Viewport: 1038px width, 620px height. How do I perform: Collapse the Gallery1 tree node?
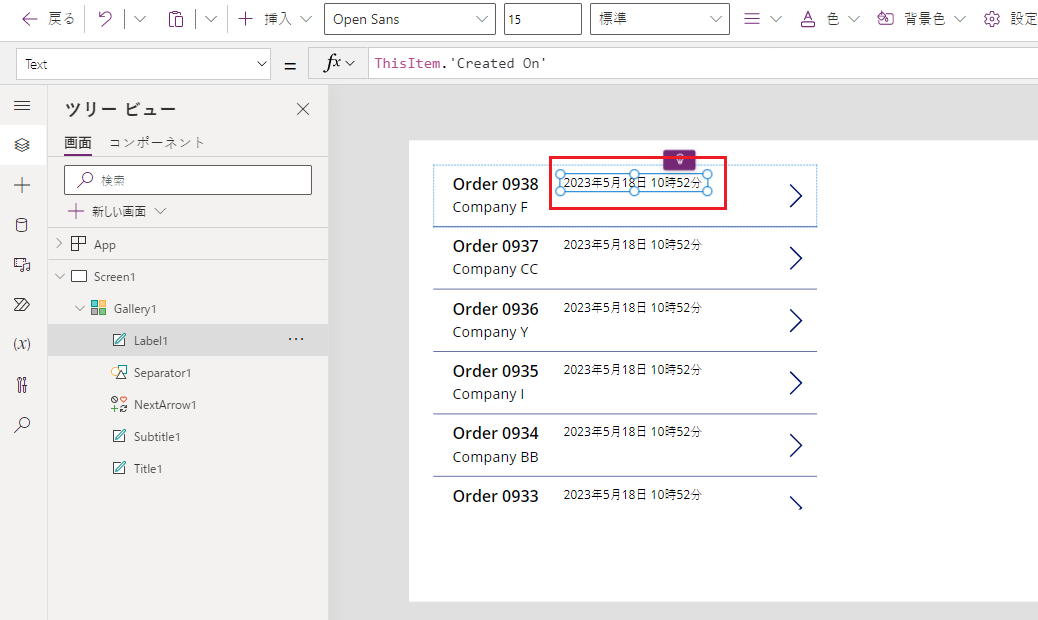(x=80, y=309)
